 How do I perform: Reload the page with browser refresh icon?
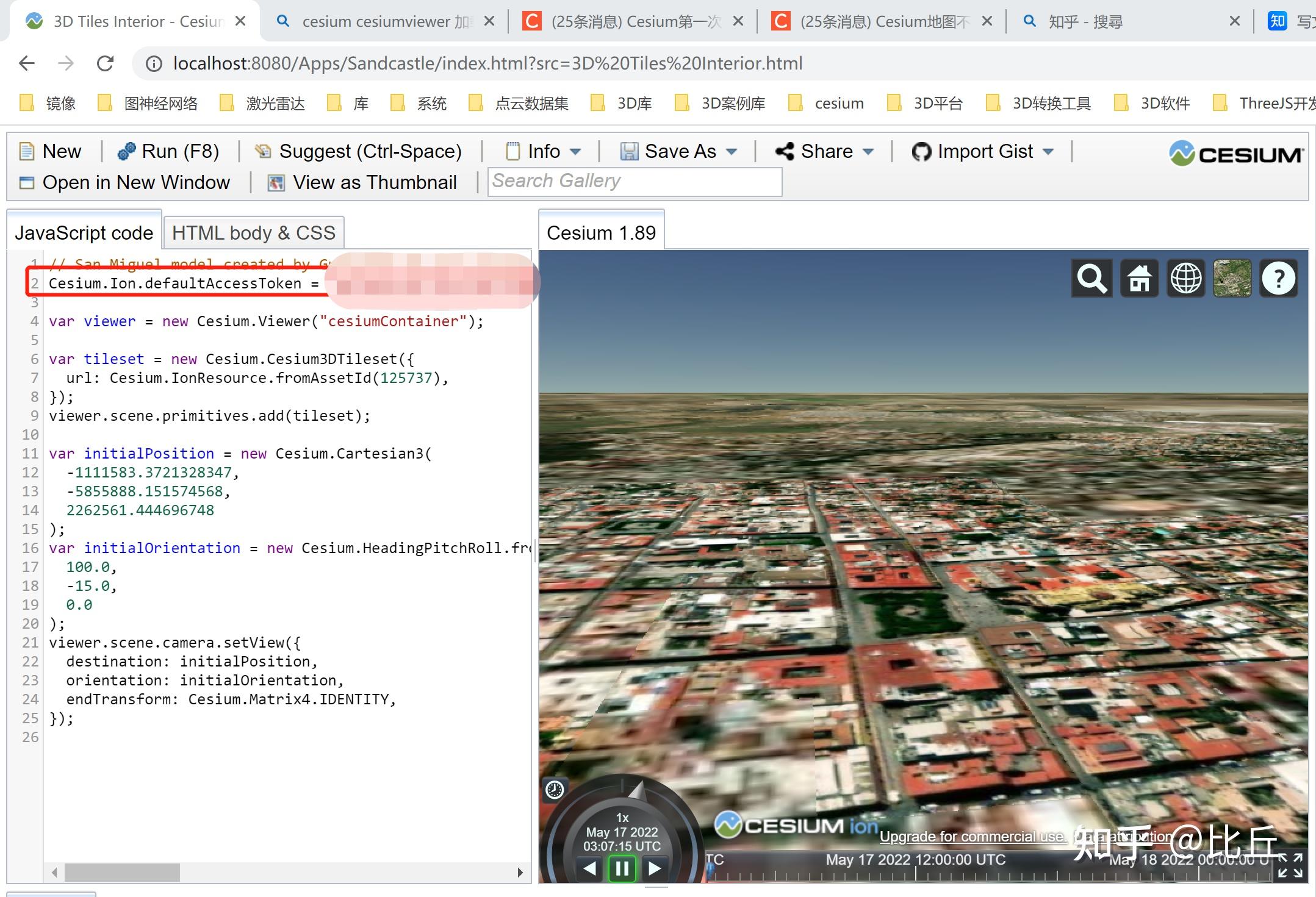pos(105,63)
